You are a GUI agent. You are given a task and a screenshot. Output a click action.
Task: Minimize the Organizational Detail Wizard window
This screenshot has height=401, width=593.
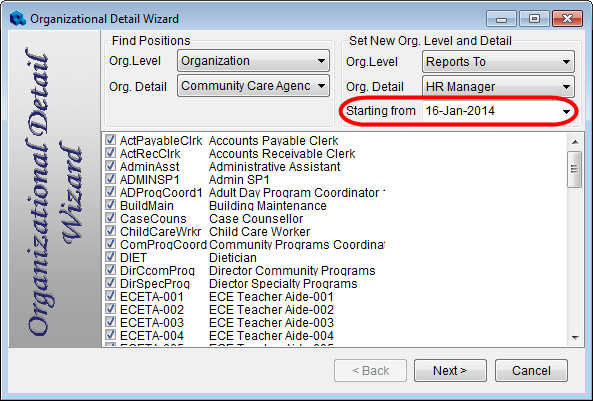click(501, 19)
